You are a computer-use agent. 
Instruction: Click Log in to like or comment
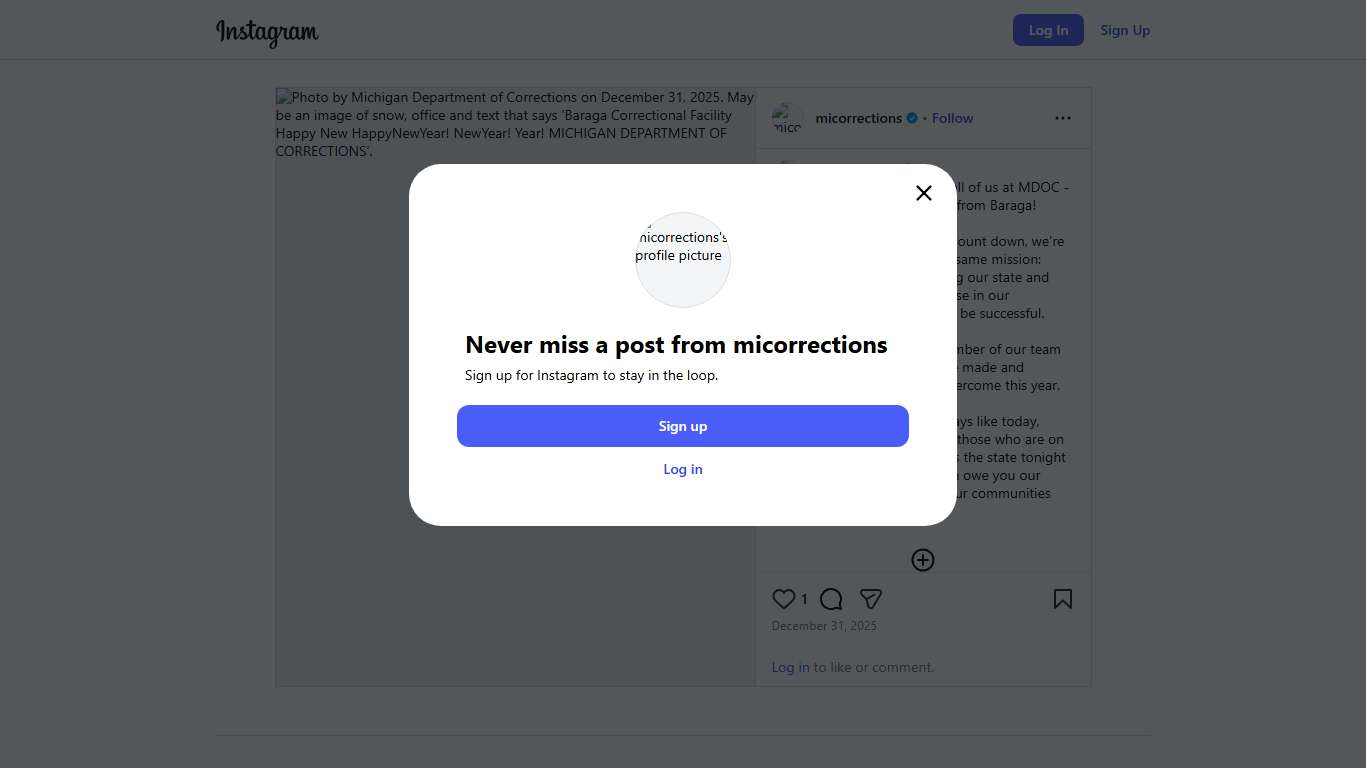[790, 667]
